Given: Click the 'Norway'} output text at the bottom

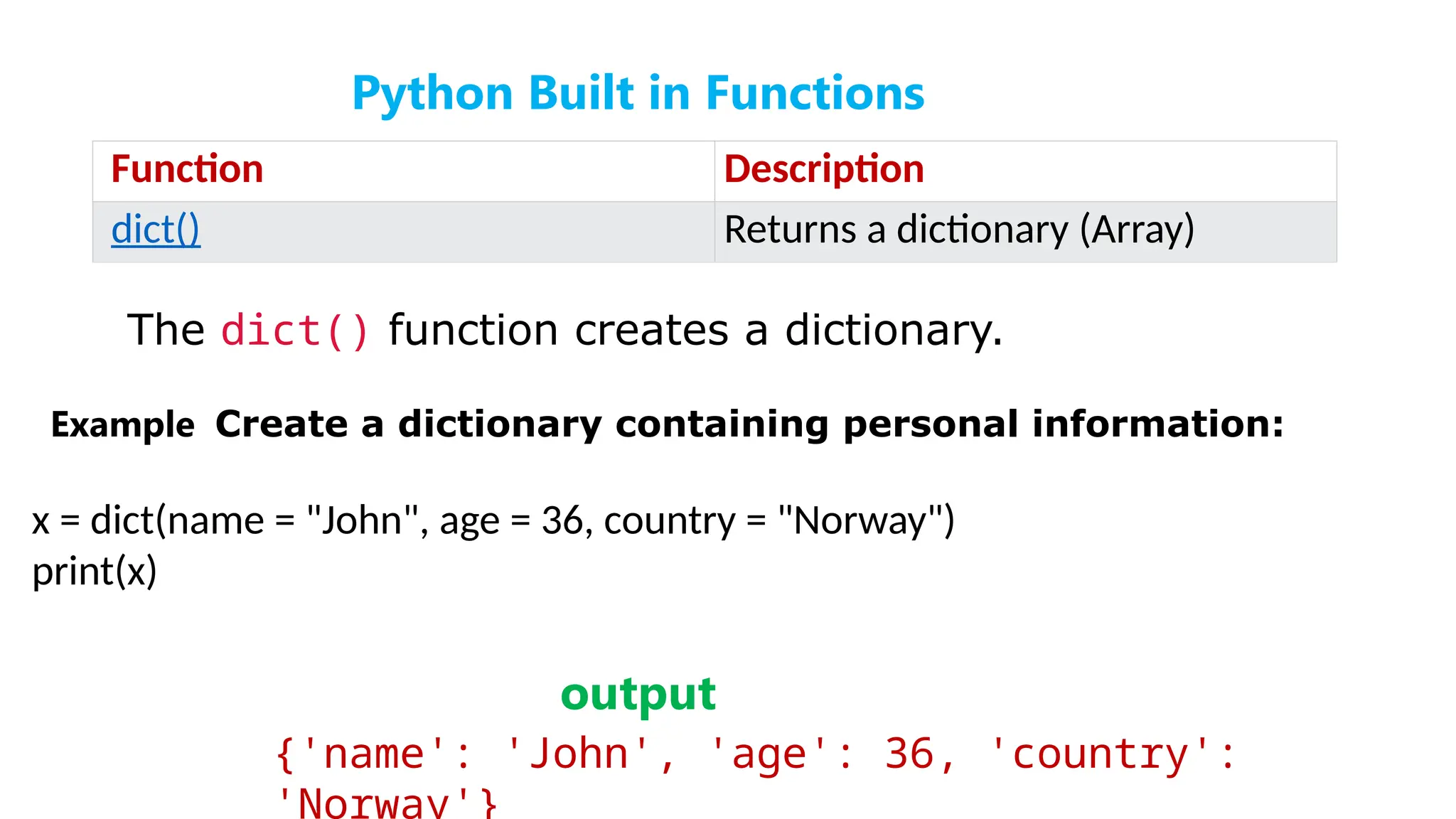Looking at the screenshot, I should [386, 802].
